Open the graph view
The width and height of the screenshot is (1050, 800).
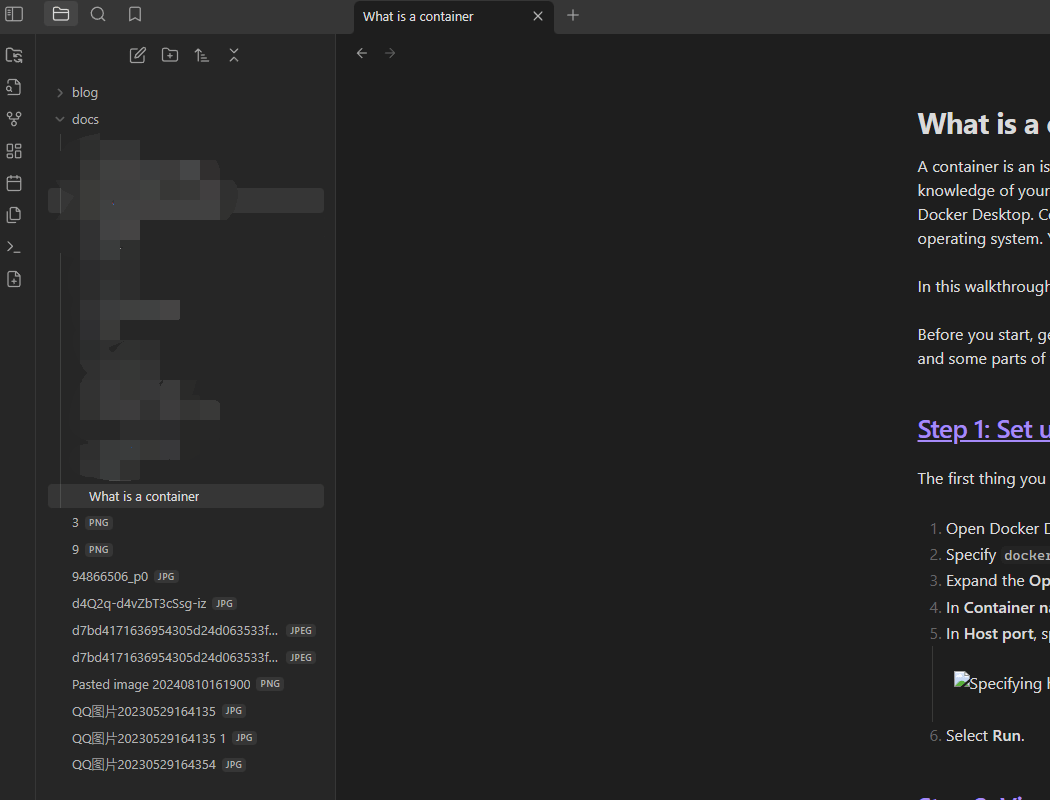[x=14, y=118]
